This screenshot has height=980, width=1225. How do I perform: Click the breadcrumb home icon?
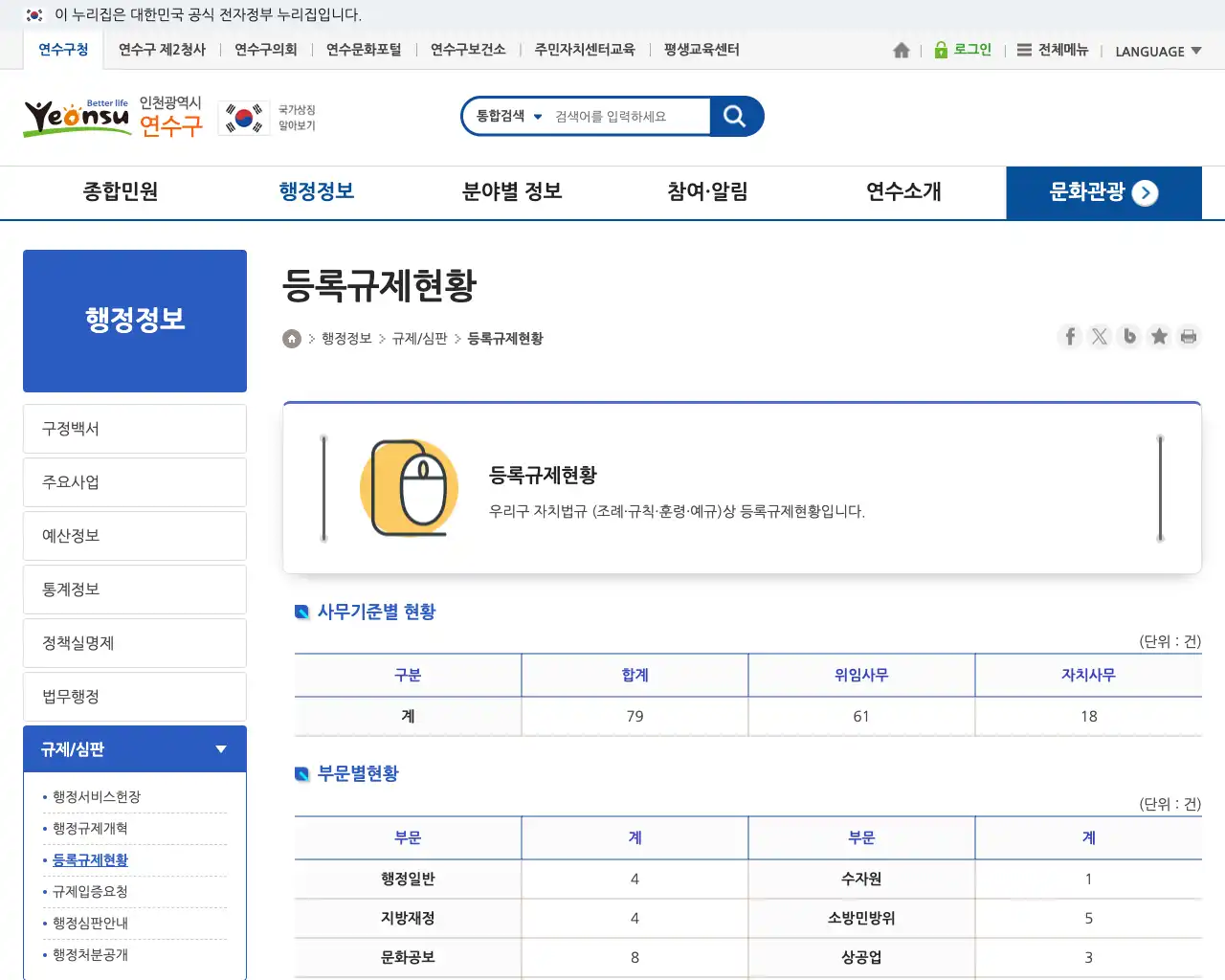point(292,339)
